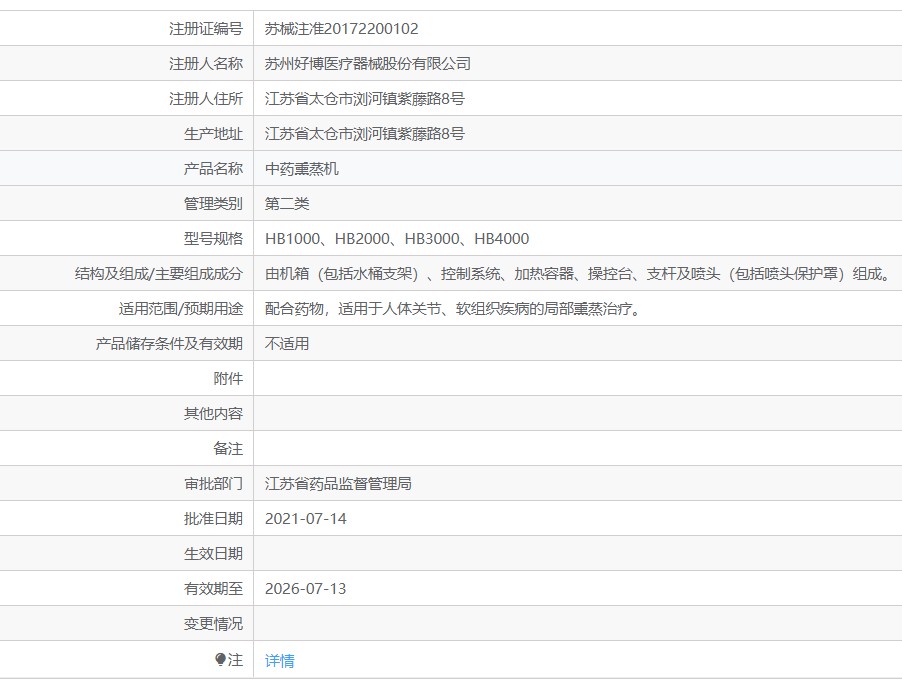Select model list HB1000、HB2000、HB3000、HB4000
Image resolution: width=902 pixels, height=684 pixels.
tap(397, 239)
